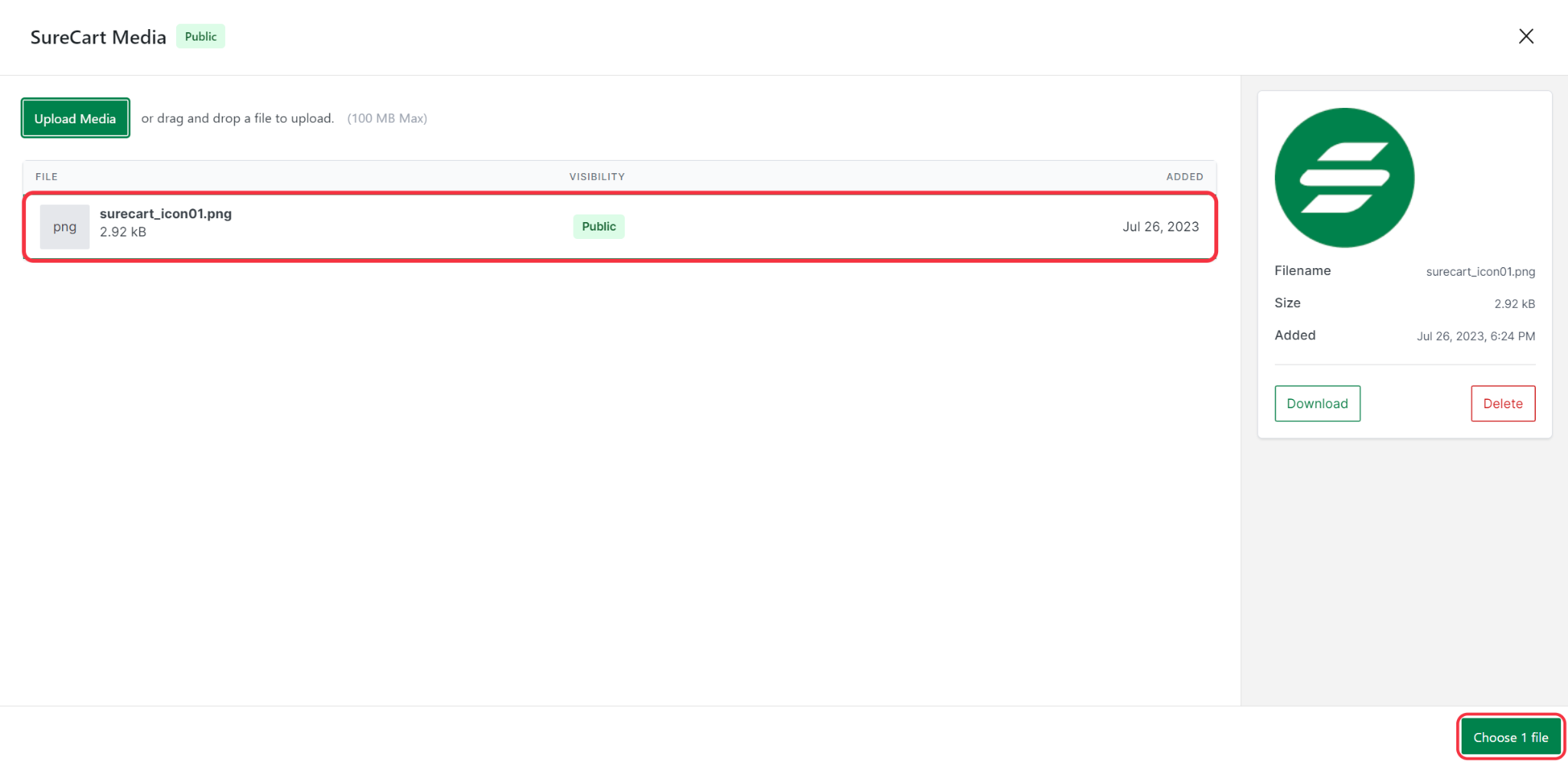The width and height of the screenshot is (1568, 772).
Task: Click the Upload Media button
Action: [x=75, y=118]
